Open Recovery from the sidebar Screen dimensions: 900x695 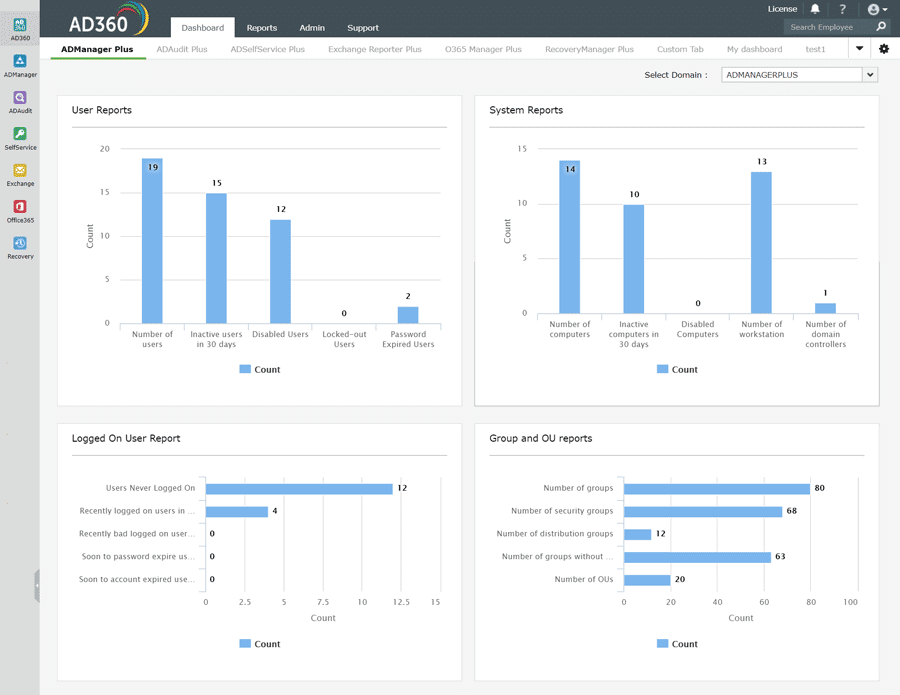click(x=20, y=247)
